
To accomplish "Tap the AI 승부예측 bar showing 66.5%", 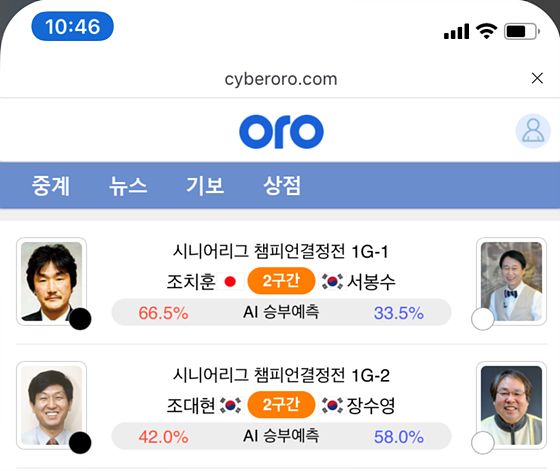I will click(x=281, y=312).
